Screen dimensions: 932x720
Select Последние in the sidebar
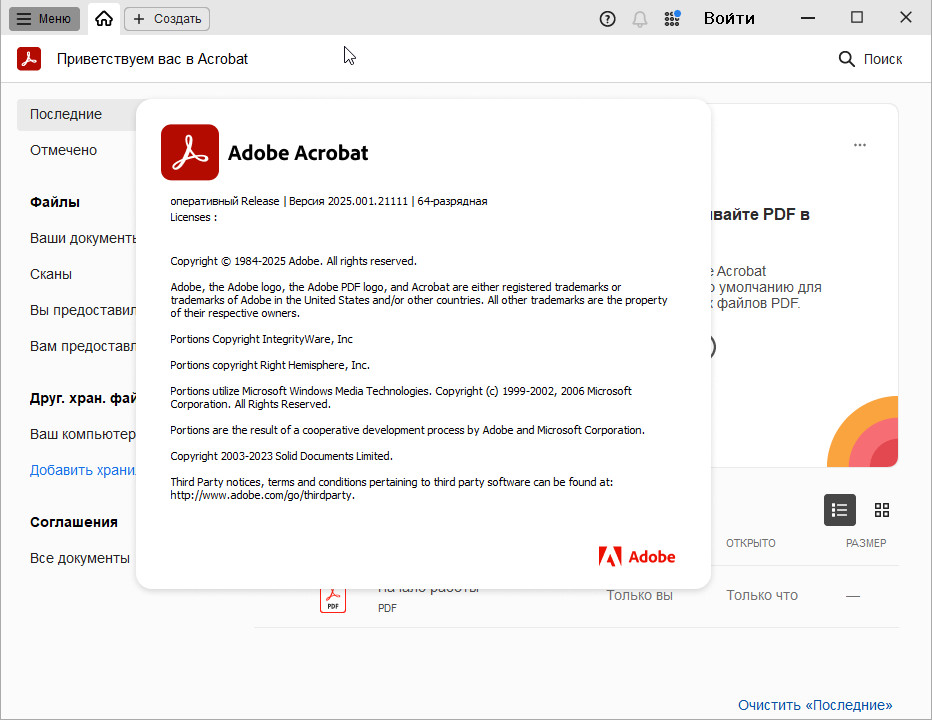[x=66, y=114]
